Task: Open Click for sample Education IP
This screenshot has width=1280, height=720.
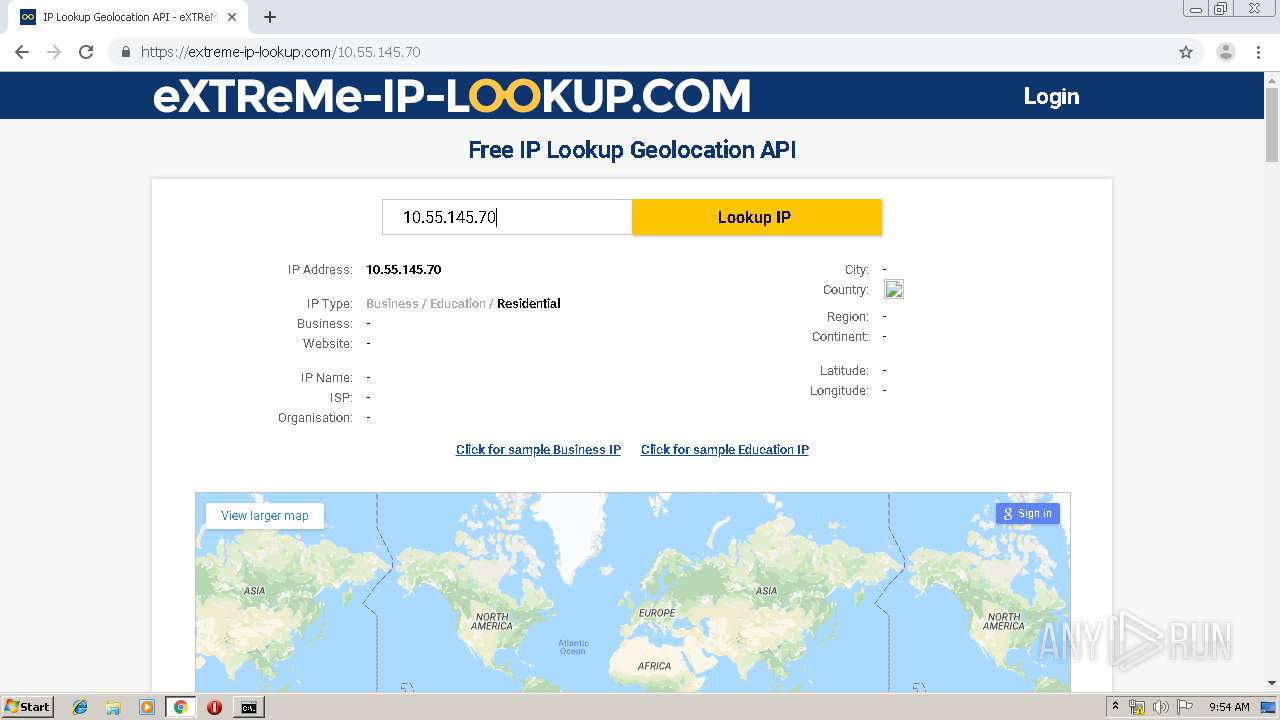Action: [725, 450]
